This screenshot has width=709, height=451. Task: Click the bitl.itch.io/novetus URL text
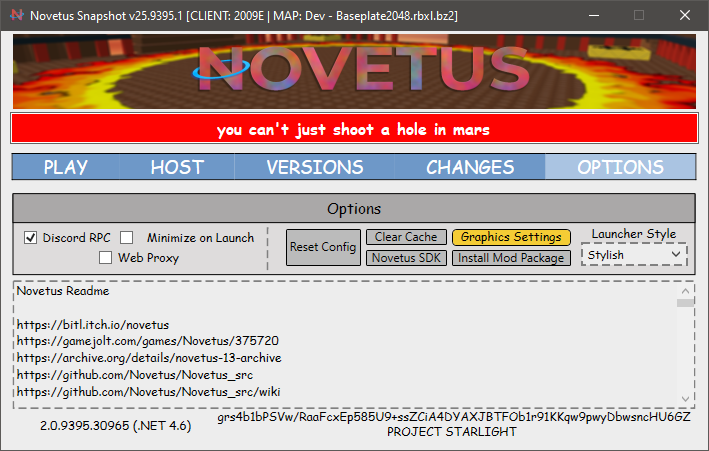pos(93,325)
